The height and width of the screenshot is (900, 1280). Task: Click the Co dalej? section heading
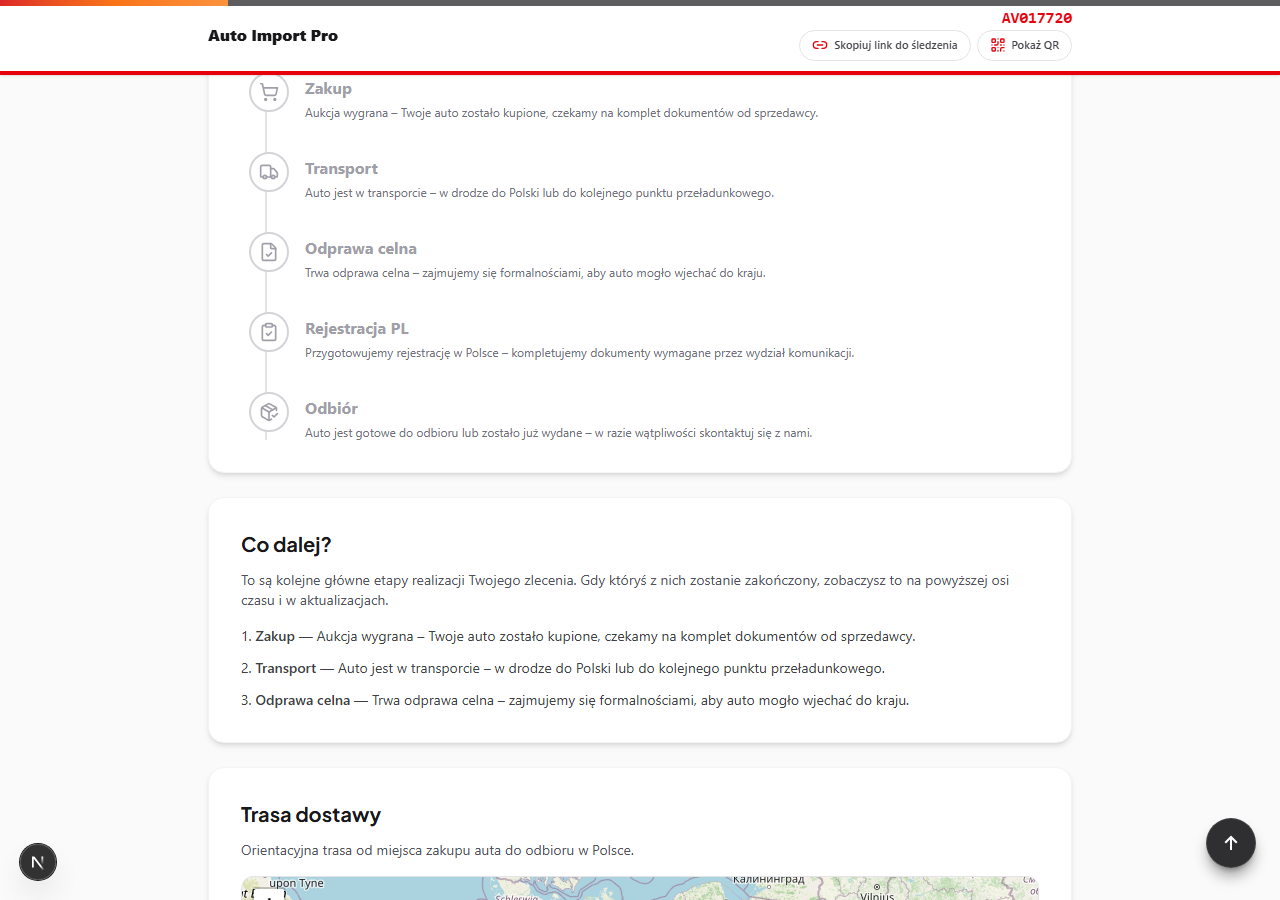pos(286,545)
